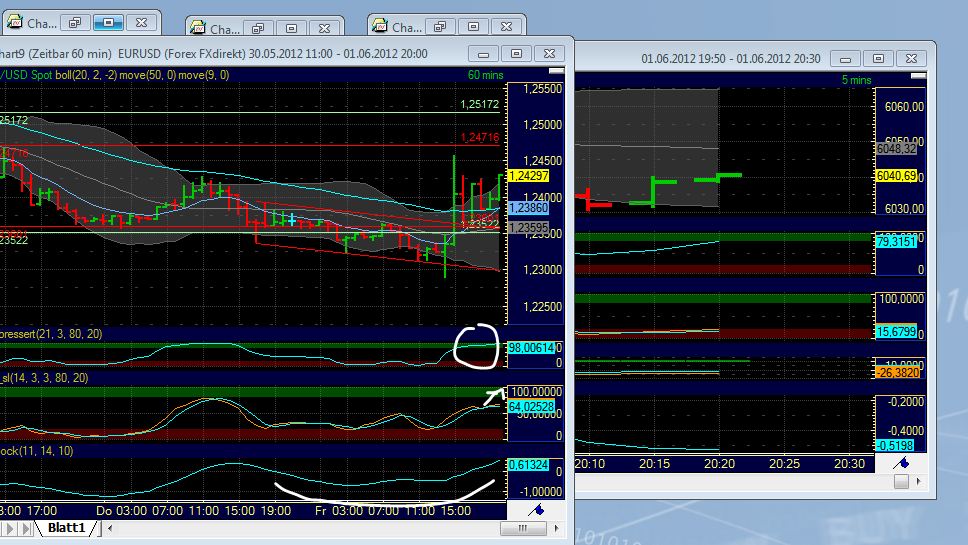Click the 5 mins chart date range title
This screenshot has height=545, width=968.
point(731,59)
